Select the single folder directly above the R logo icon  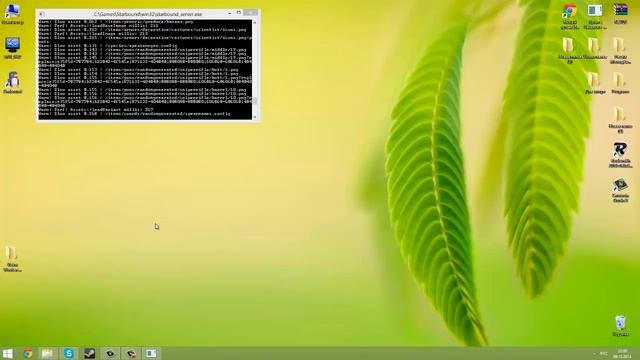coord(620,120)
